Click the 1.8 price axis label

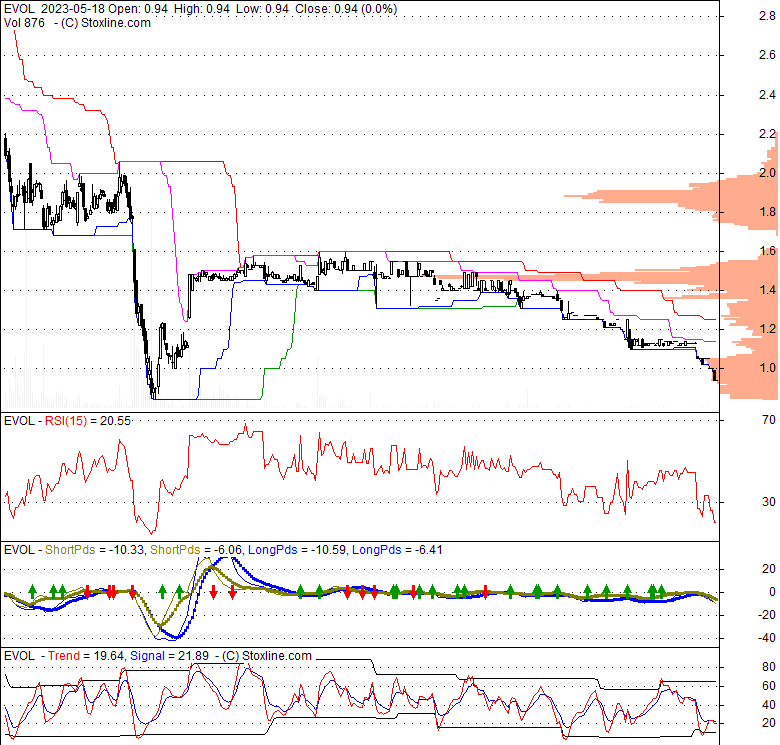767,212
